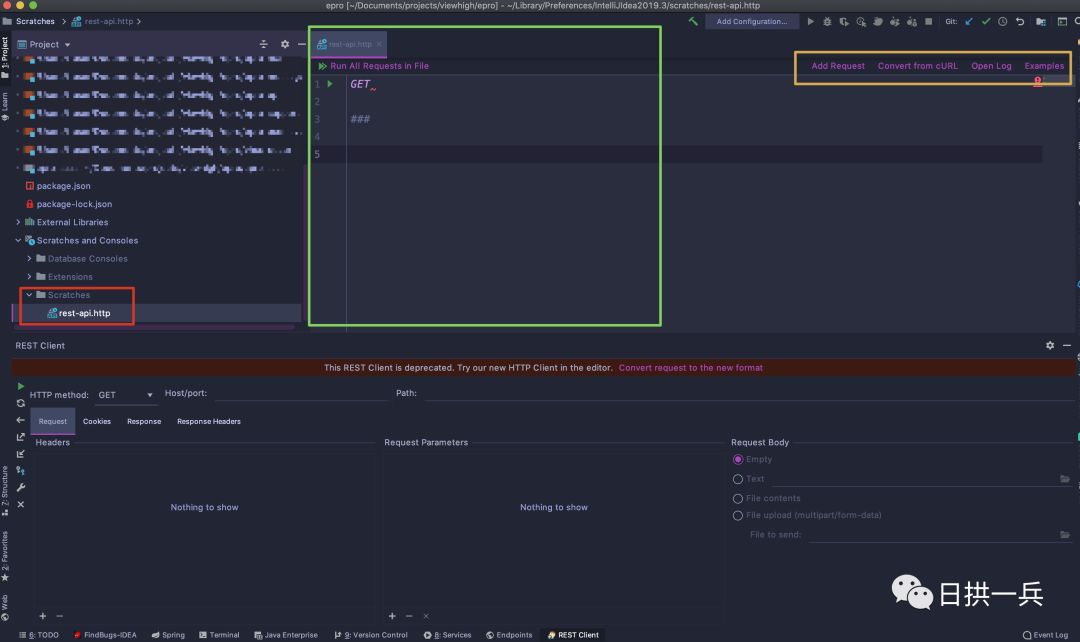The height and width of the screenshot is (642, 1080).
Task: Click Convert request to the new format
Action: [690, 368]
